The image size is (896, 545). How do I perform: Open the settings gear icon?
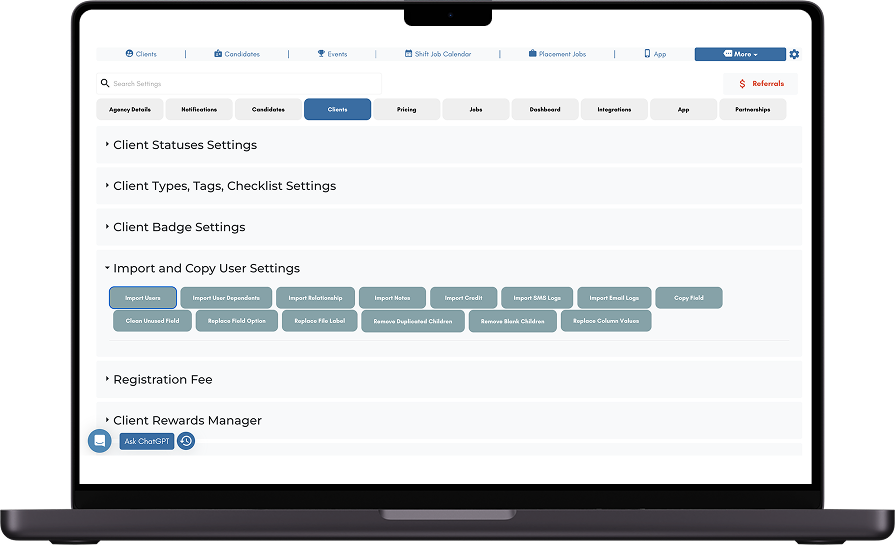794,54
